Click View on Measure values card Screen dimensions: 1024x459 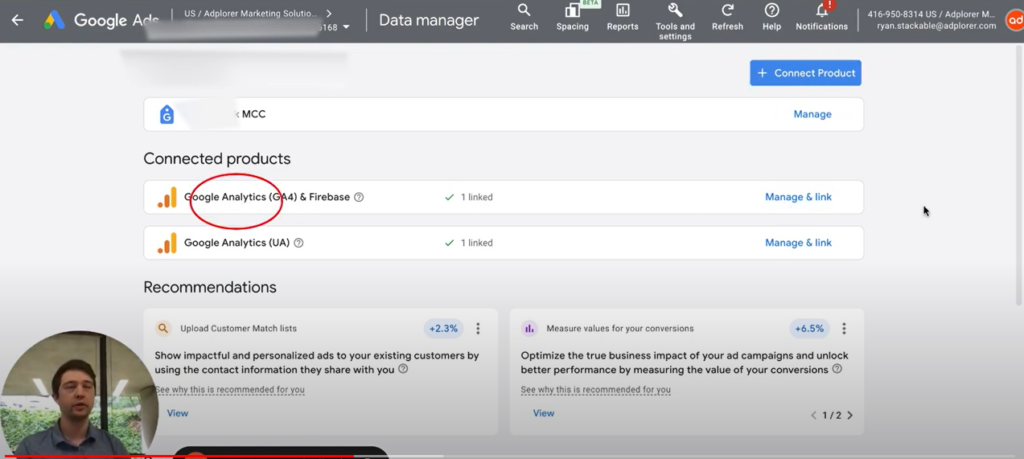[x=543, y=413]
